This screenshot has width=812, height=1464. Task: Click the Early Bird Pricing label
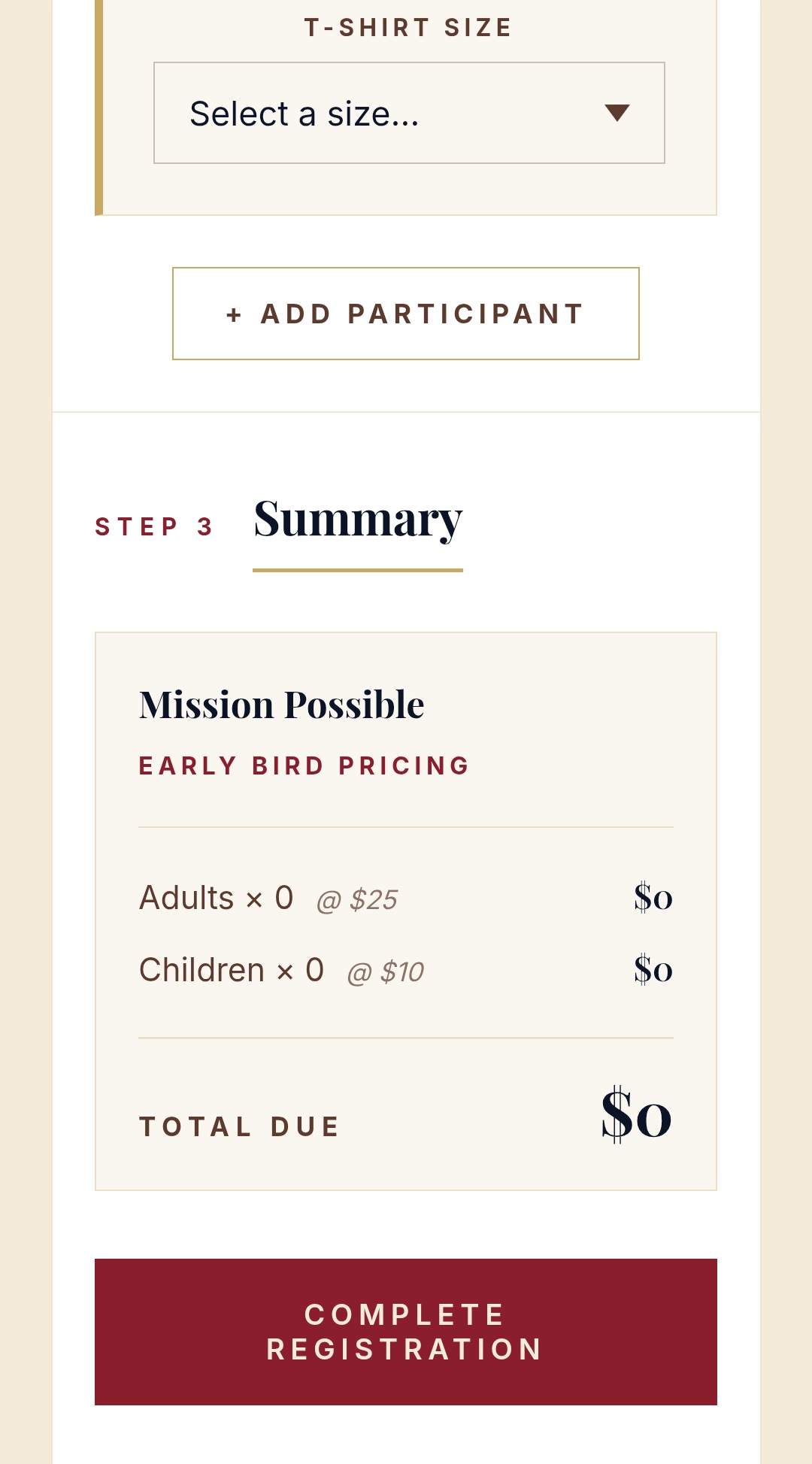pyautogui.click(x=304, y=765)
